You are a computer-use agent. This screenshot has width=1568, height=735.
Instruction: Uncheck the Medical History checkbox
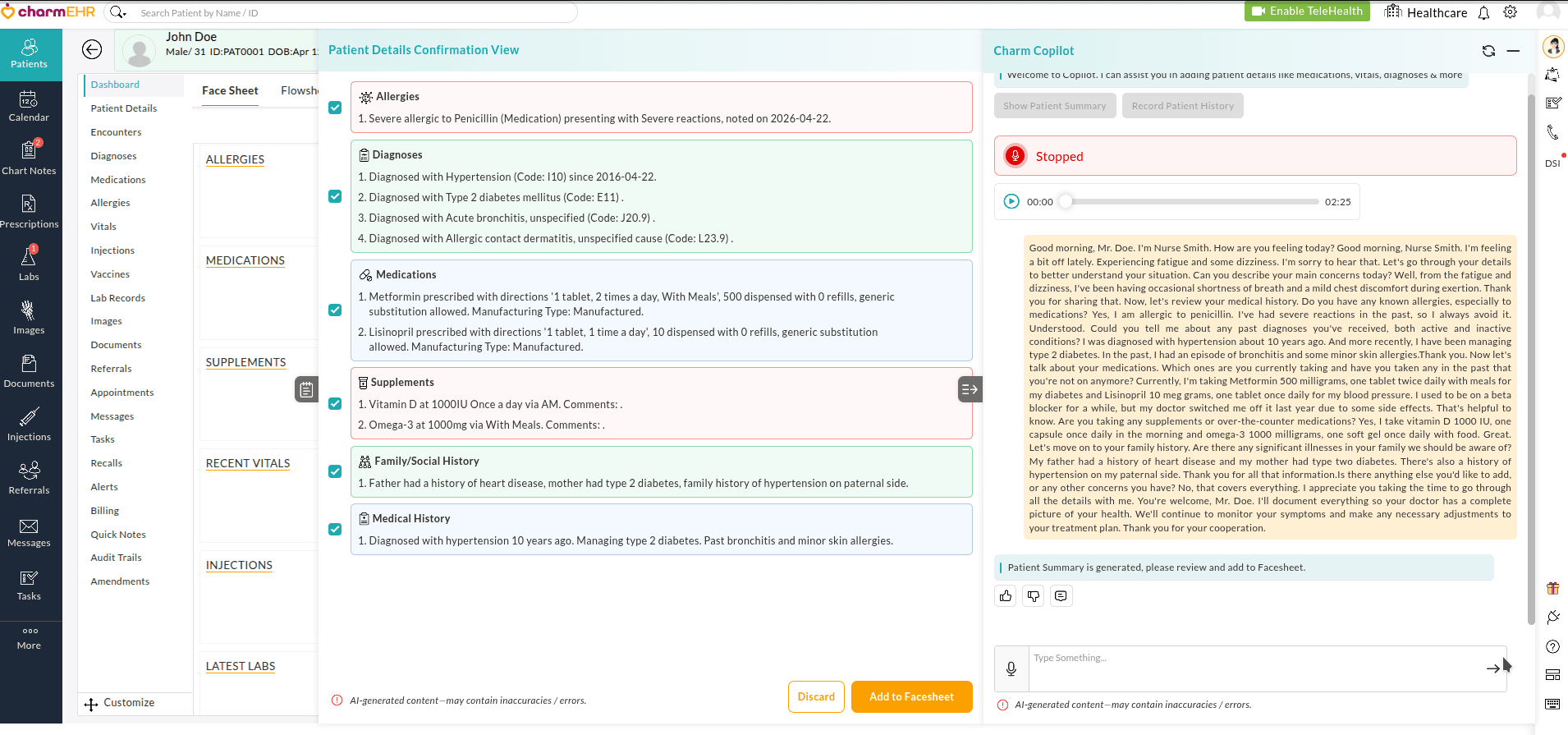coord(335,530)
